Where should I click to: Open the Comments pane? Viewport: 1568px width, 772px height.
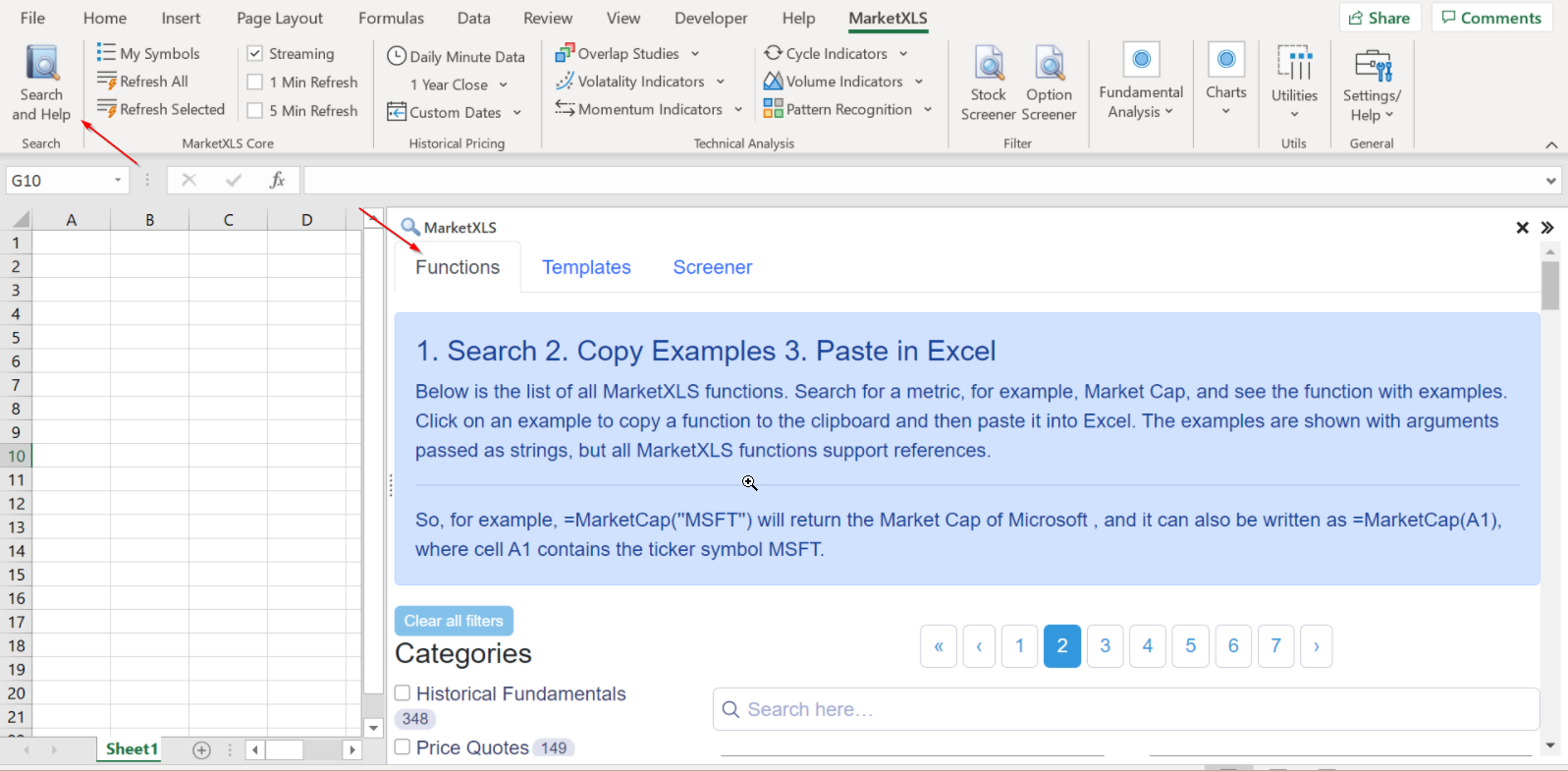[x=1491, y=18]
